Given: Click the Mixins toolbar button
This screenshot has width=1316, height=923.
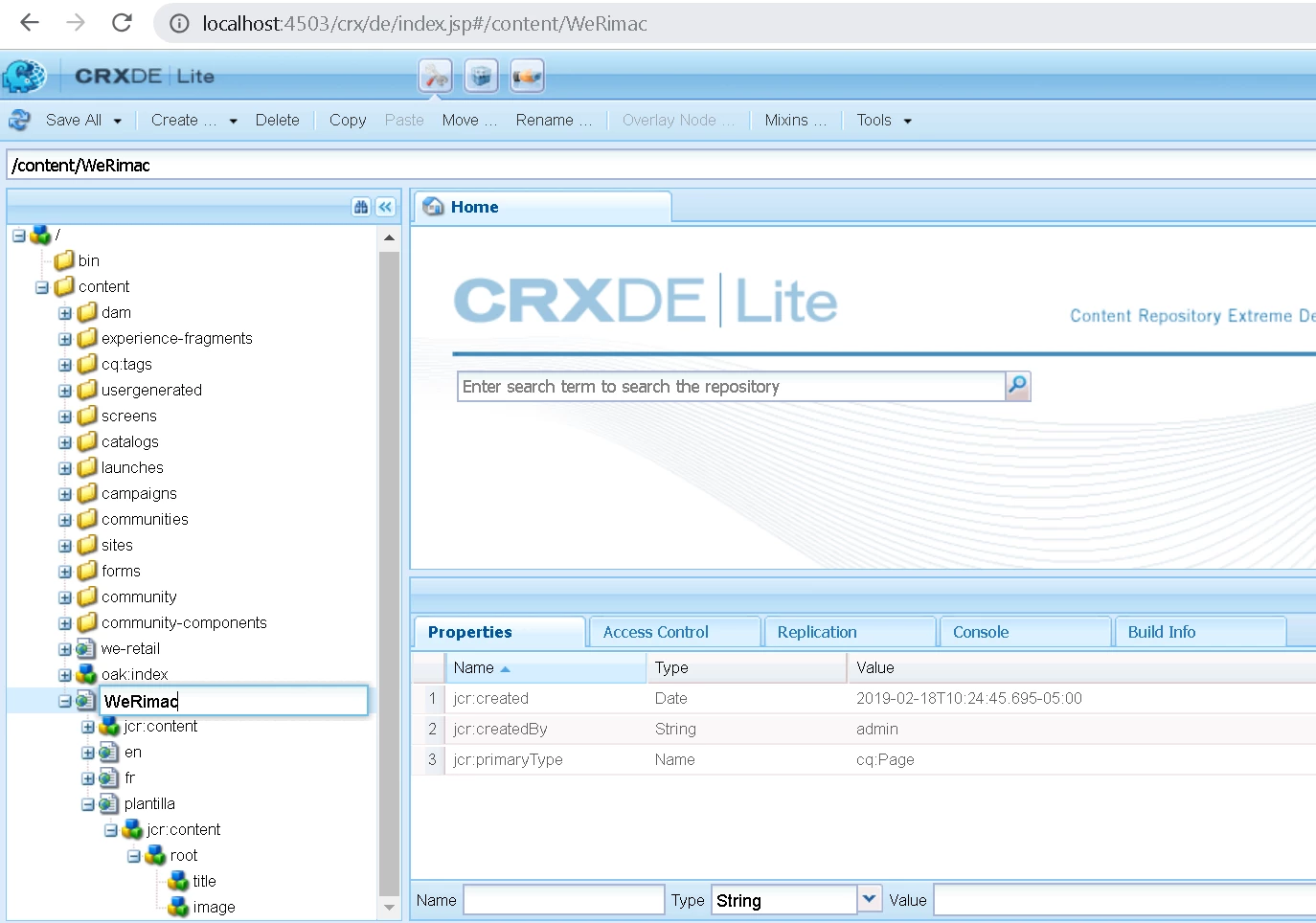Looking at the screenshot, I should point(795,120).
